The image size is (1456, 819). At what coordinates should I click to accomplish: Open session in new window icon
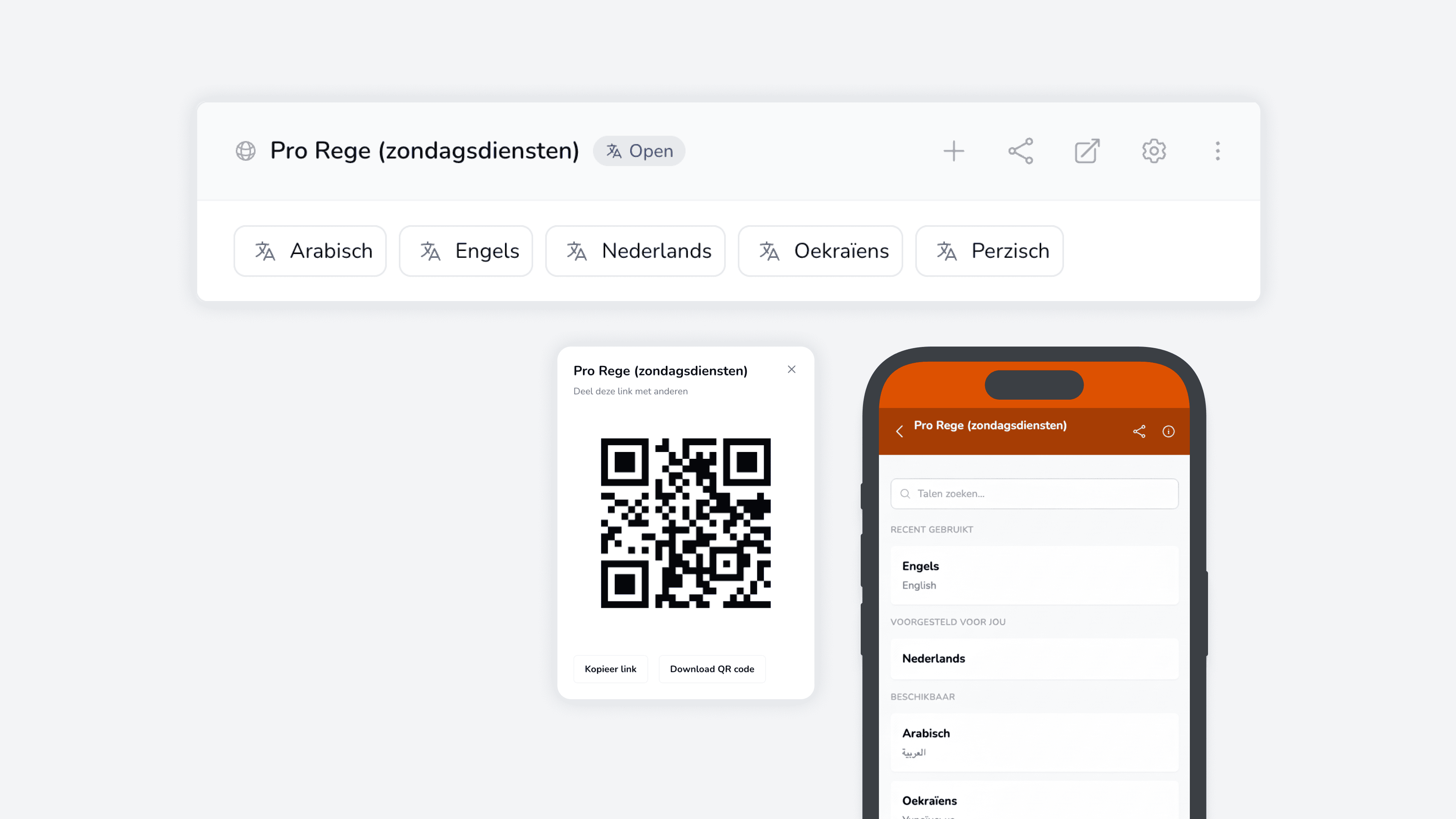pyautogui.click(x=1087, y=151)
